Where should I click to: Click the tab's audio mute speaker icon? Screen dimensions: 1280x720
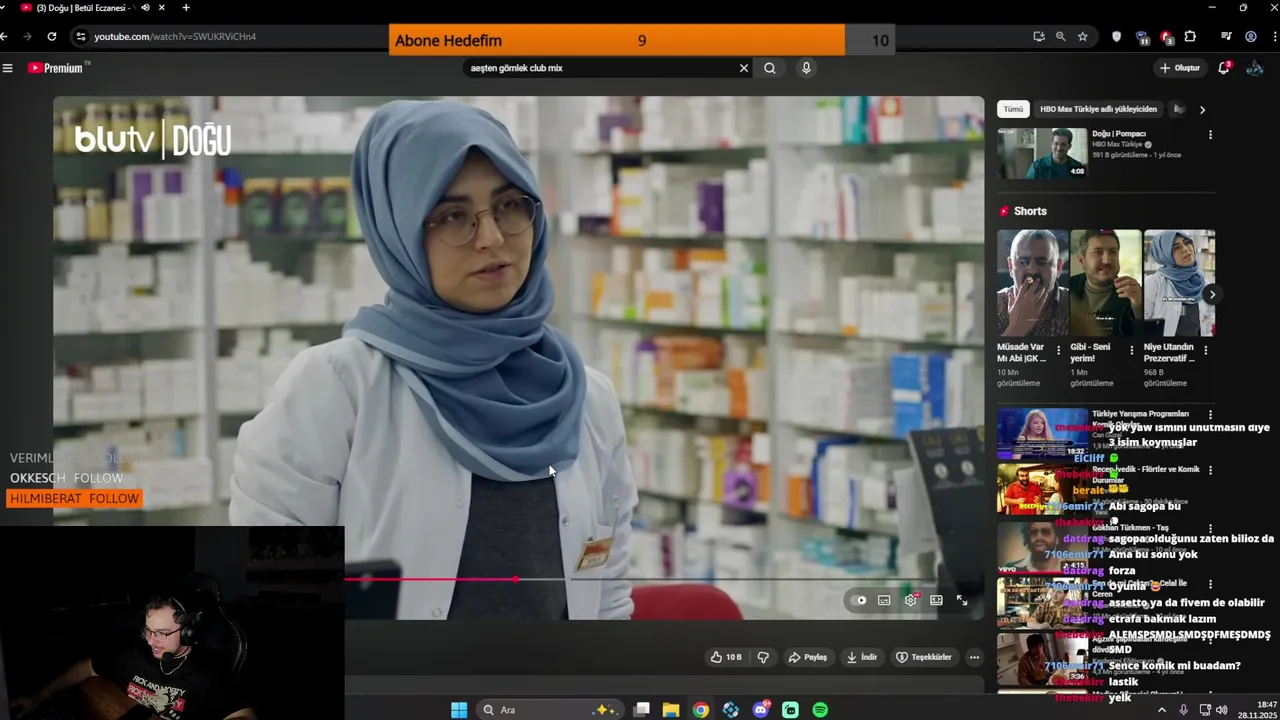145,8
